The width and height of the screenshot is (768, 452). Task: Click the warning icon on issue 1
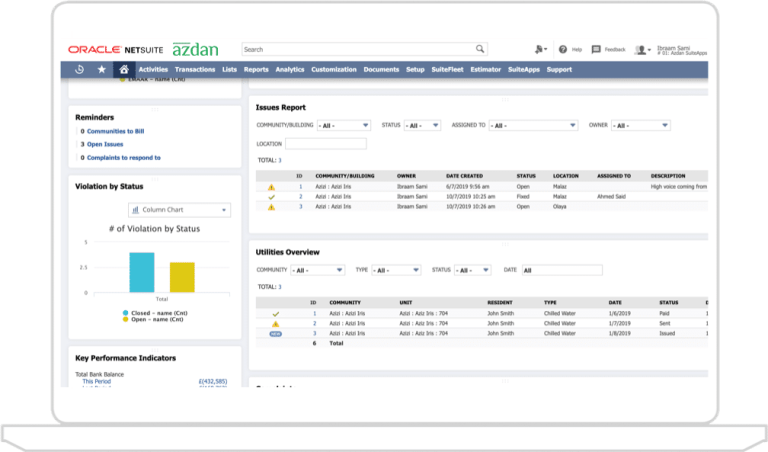point(271,187)
